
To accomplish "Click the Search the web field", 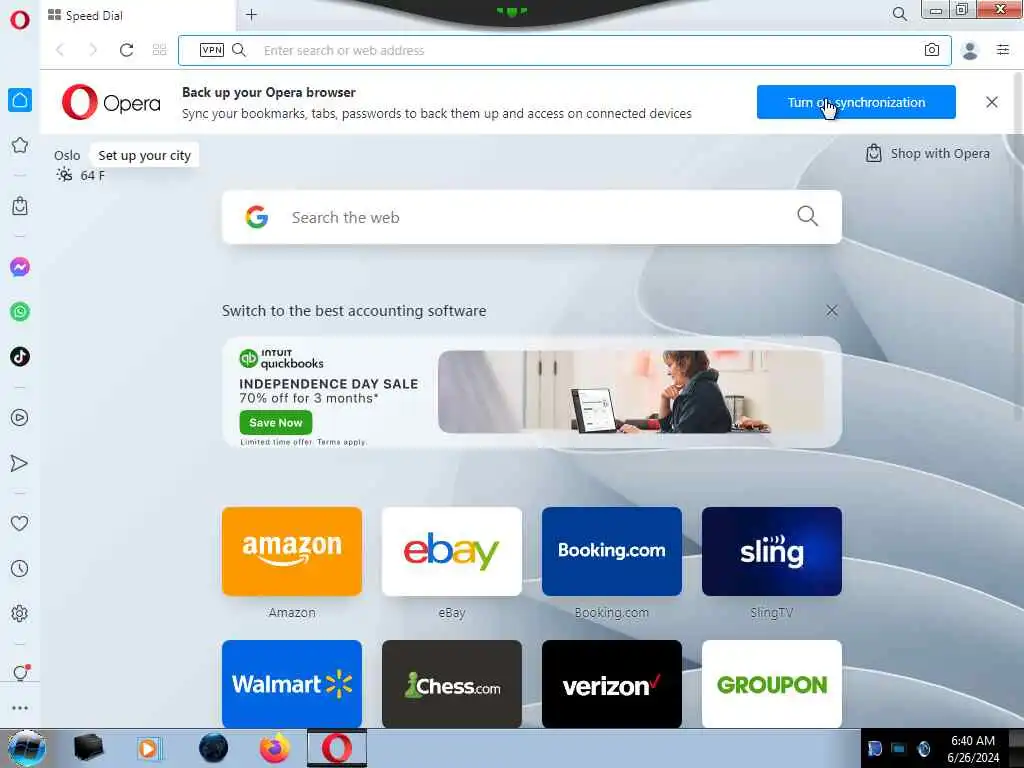I will pyautogui.click(x=532, y=217).
